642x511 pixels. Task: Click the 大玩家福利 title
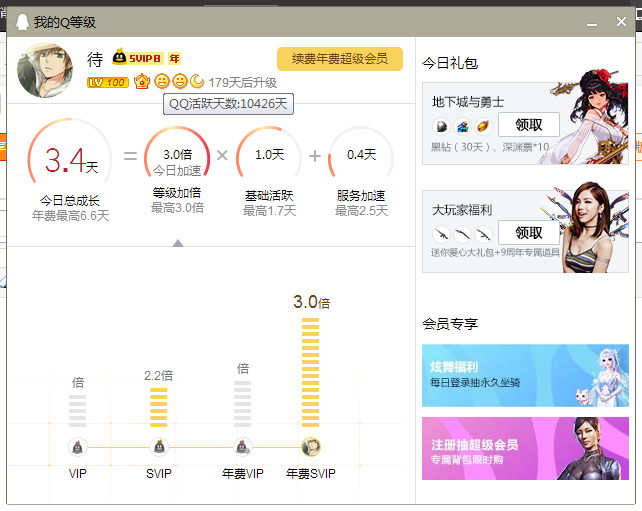pos(462,210)
